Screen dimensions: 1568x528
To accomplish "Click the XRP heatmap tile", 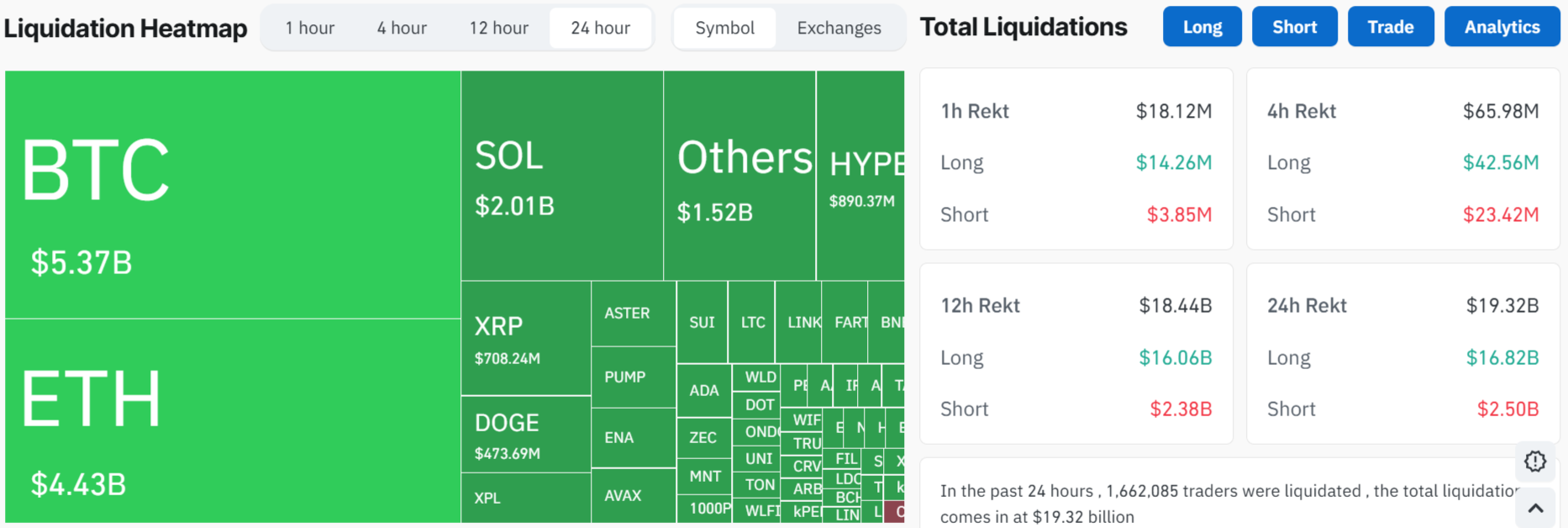I will pyautogui.click(x=525, y=338).
